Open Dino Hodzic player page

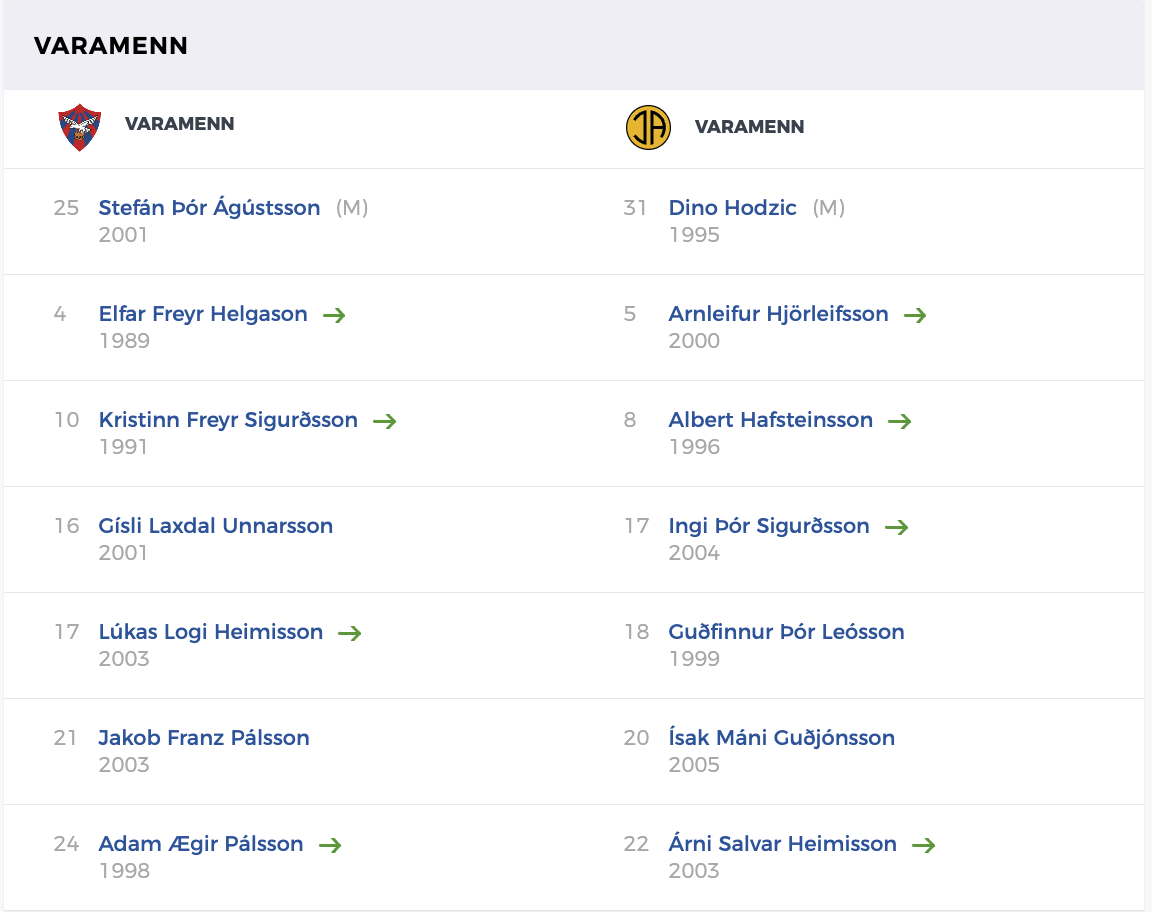[x=732, y=208]
